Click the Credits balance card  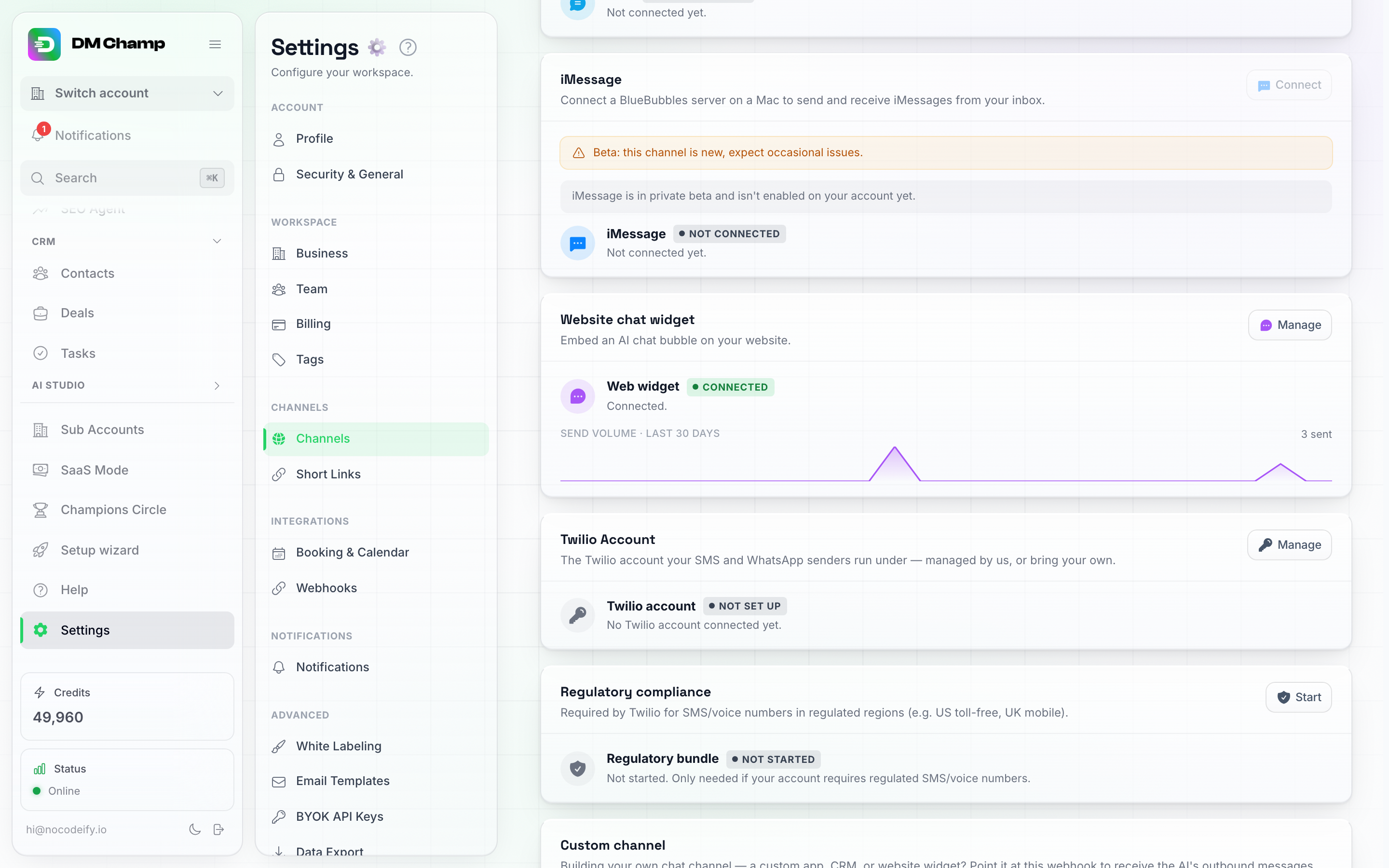pyautogui.click(x=127, y=706)
